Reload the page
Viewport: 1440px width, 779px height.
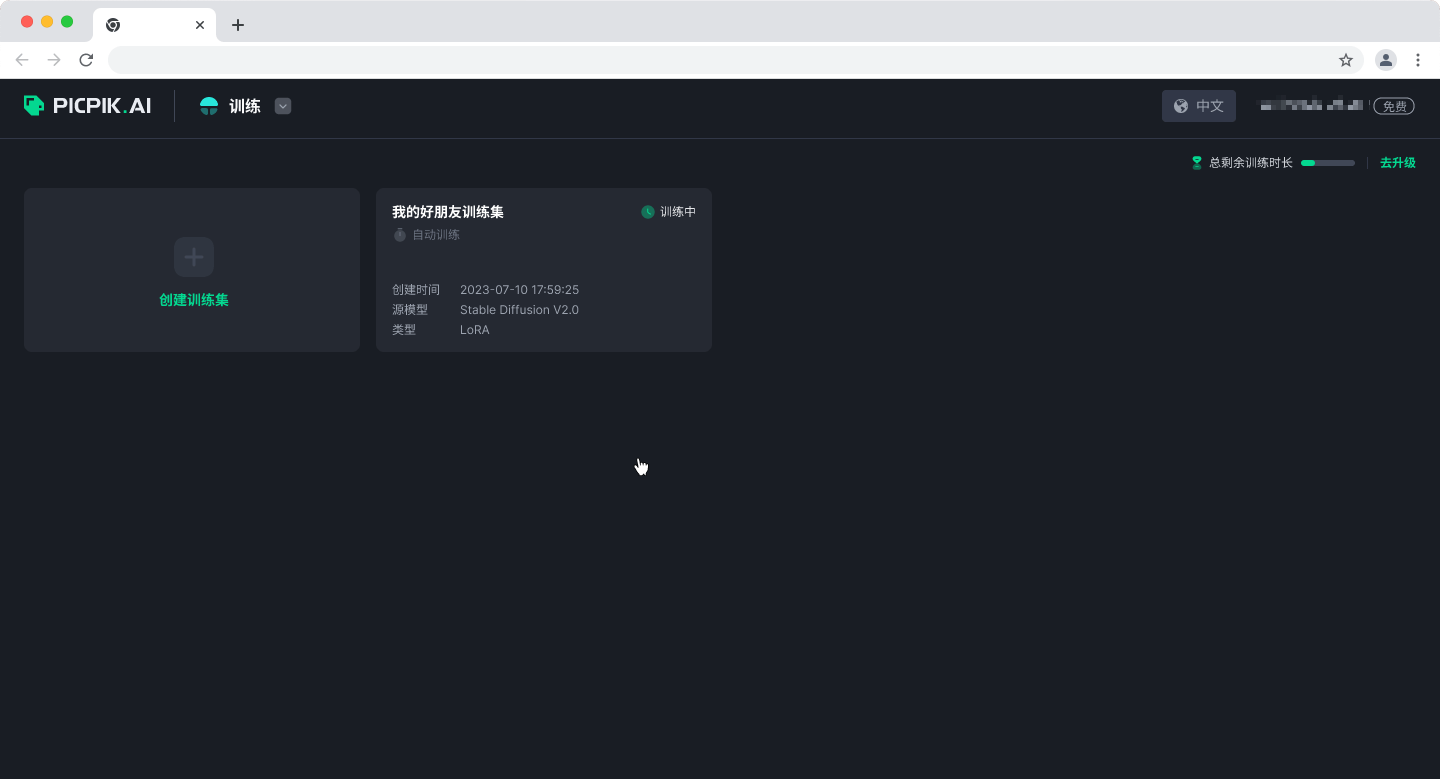[x=86, y=60]
